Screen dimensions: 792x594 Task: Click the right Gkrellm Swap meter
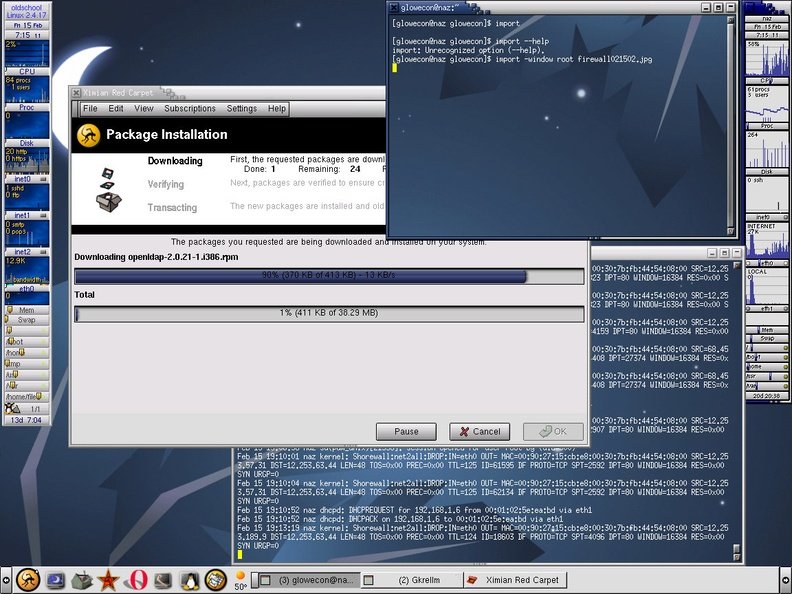(767, 338)
